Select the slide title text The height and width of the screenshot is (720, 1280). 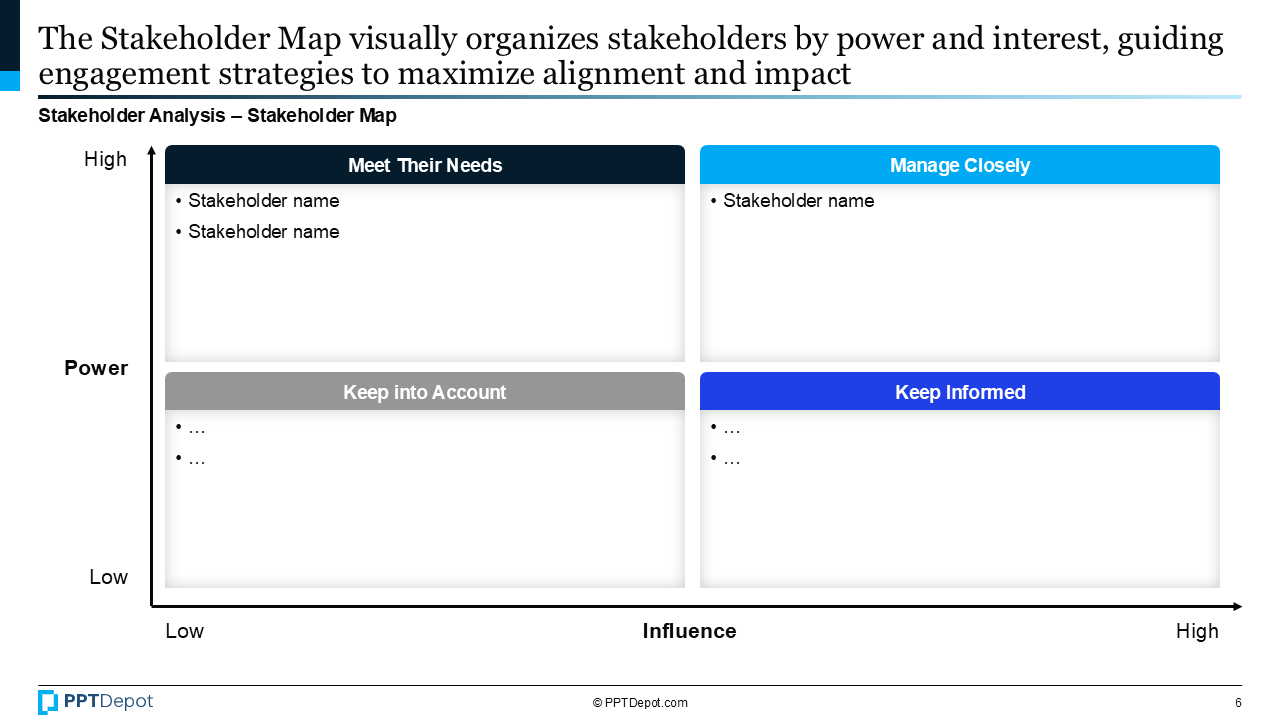[x=631, y=56]
